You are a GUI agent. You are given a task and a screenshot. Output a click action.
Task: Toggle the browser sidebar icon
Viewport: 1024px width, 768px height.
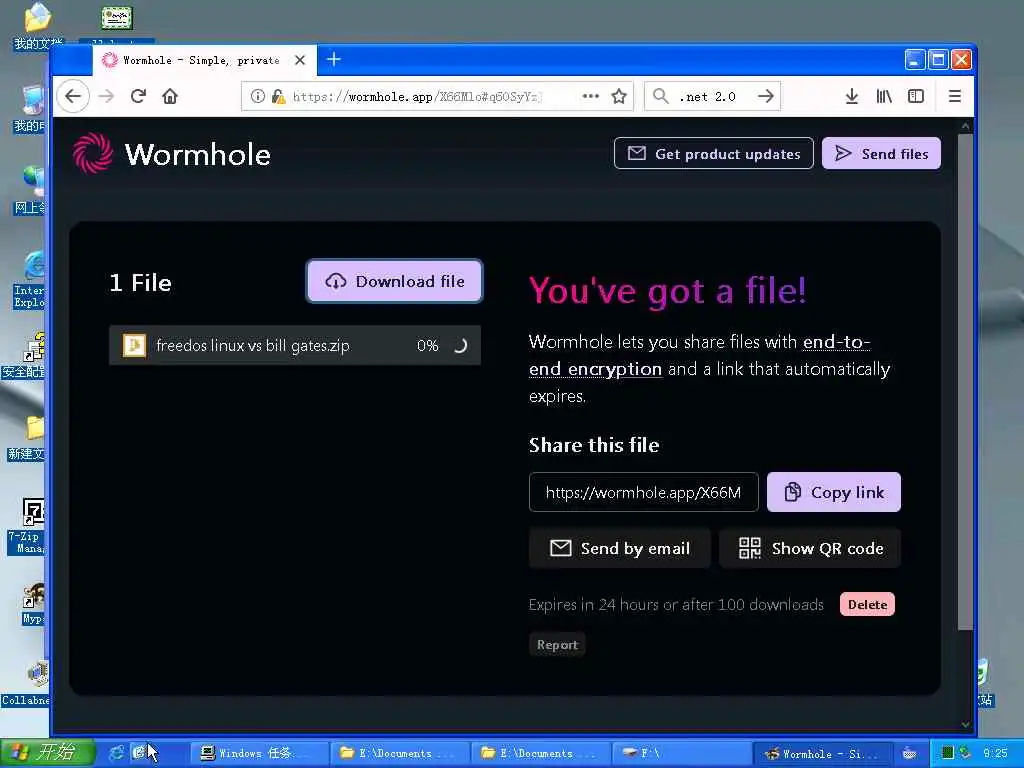click(x=916, y=97)
